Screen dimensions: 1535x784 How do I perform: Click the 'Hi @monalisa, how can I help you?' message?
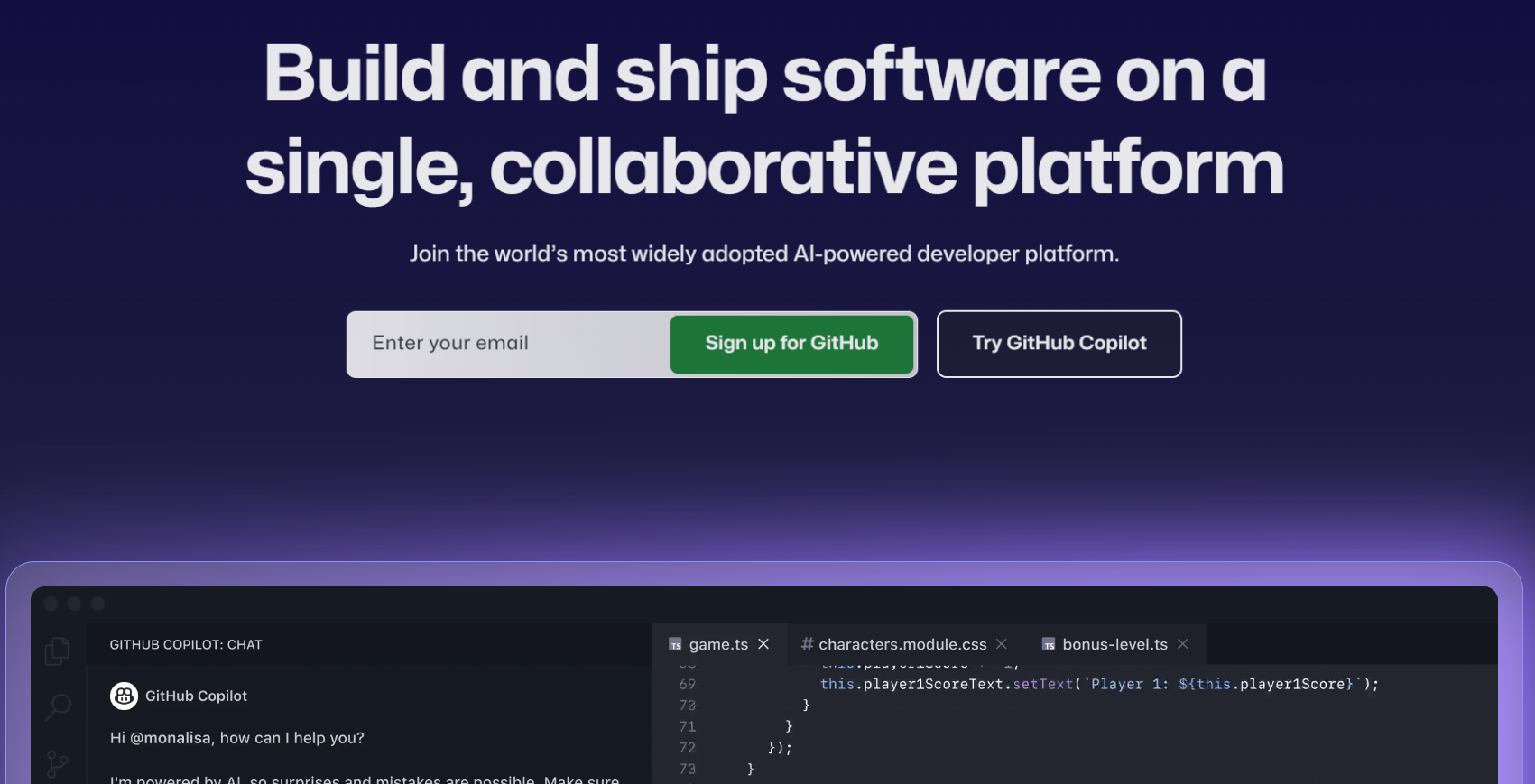pyautogui.click(x=237, y=738)
